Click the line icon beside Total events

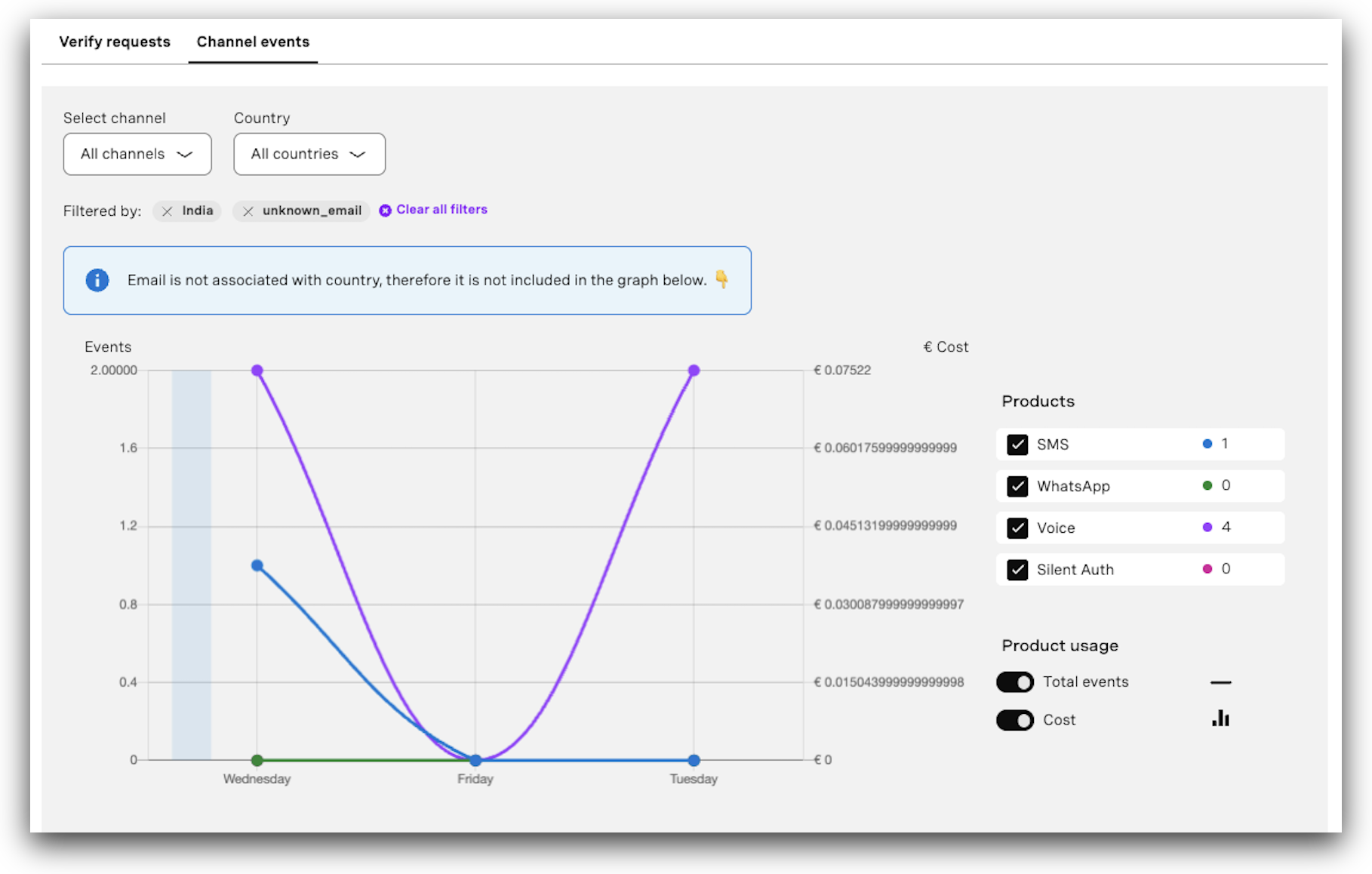(1221, 682)
